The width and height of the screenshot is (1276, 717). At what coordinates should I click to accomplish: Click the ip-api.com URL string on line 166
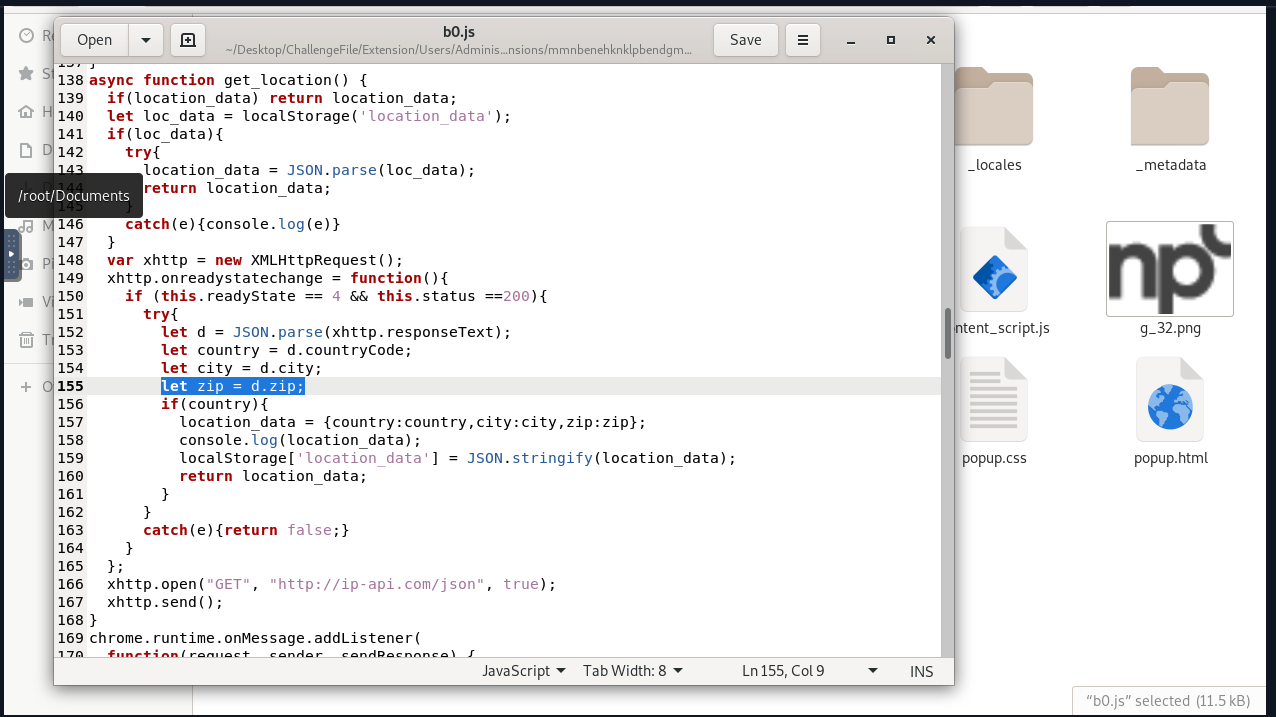click(377, 584)
